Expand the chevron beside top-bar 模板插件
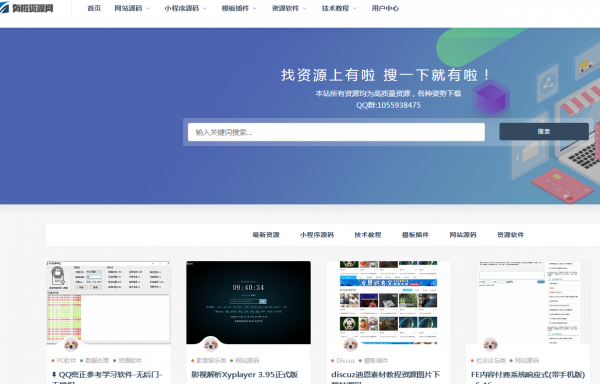The image size is (600, 384). 255,8
